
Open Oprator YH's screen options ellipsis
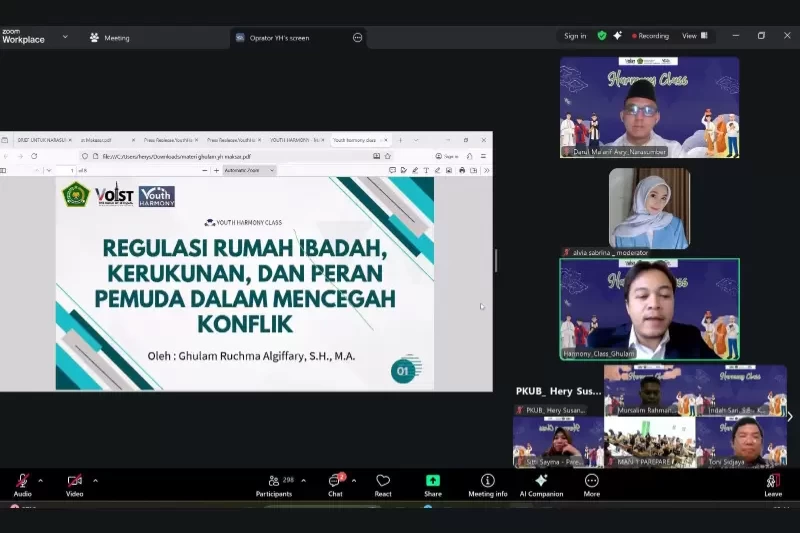coord(357,38)
